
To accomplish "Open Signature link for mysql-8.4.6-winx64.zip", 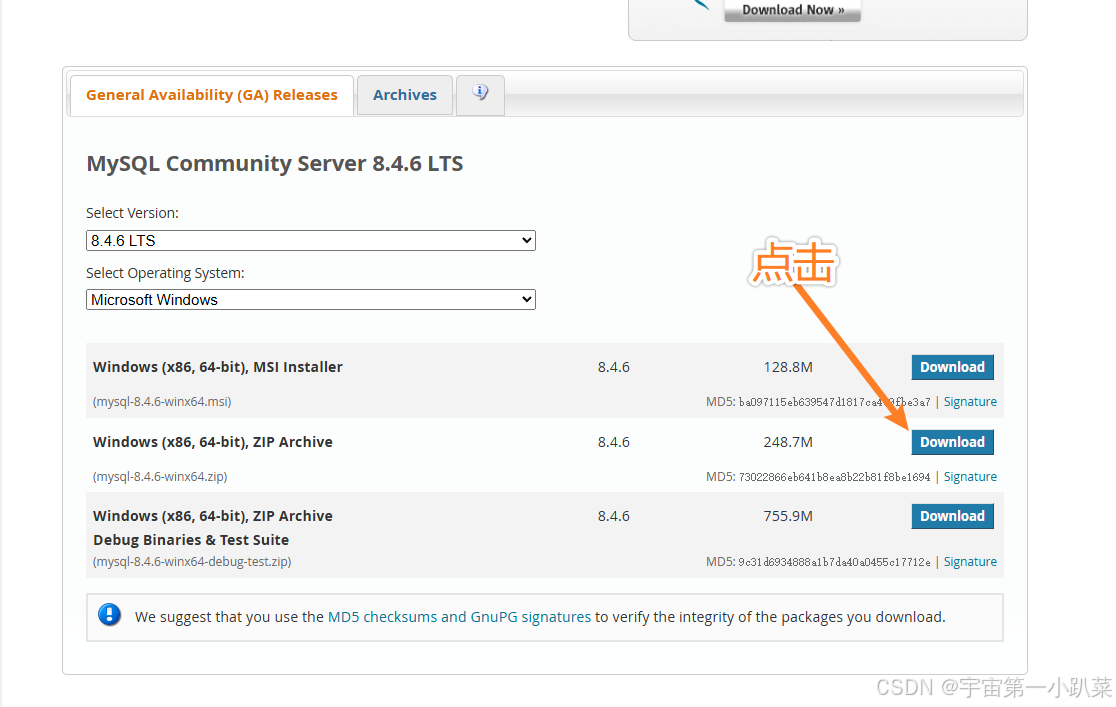I will point(970,477).
